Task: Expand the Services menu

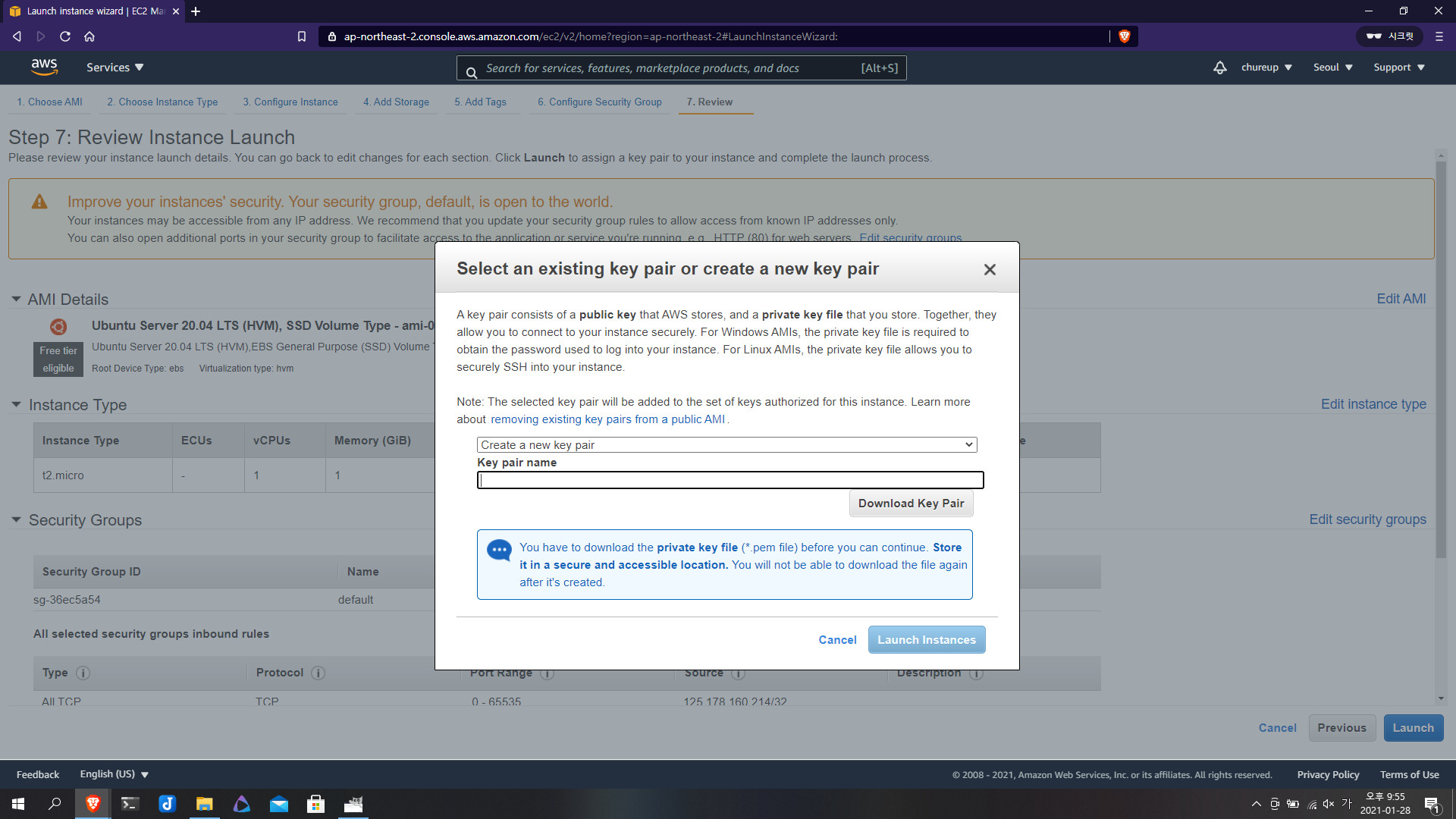Action: pos(115,67)
